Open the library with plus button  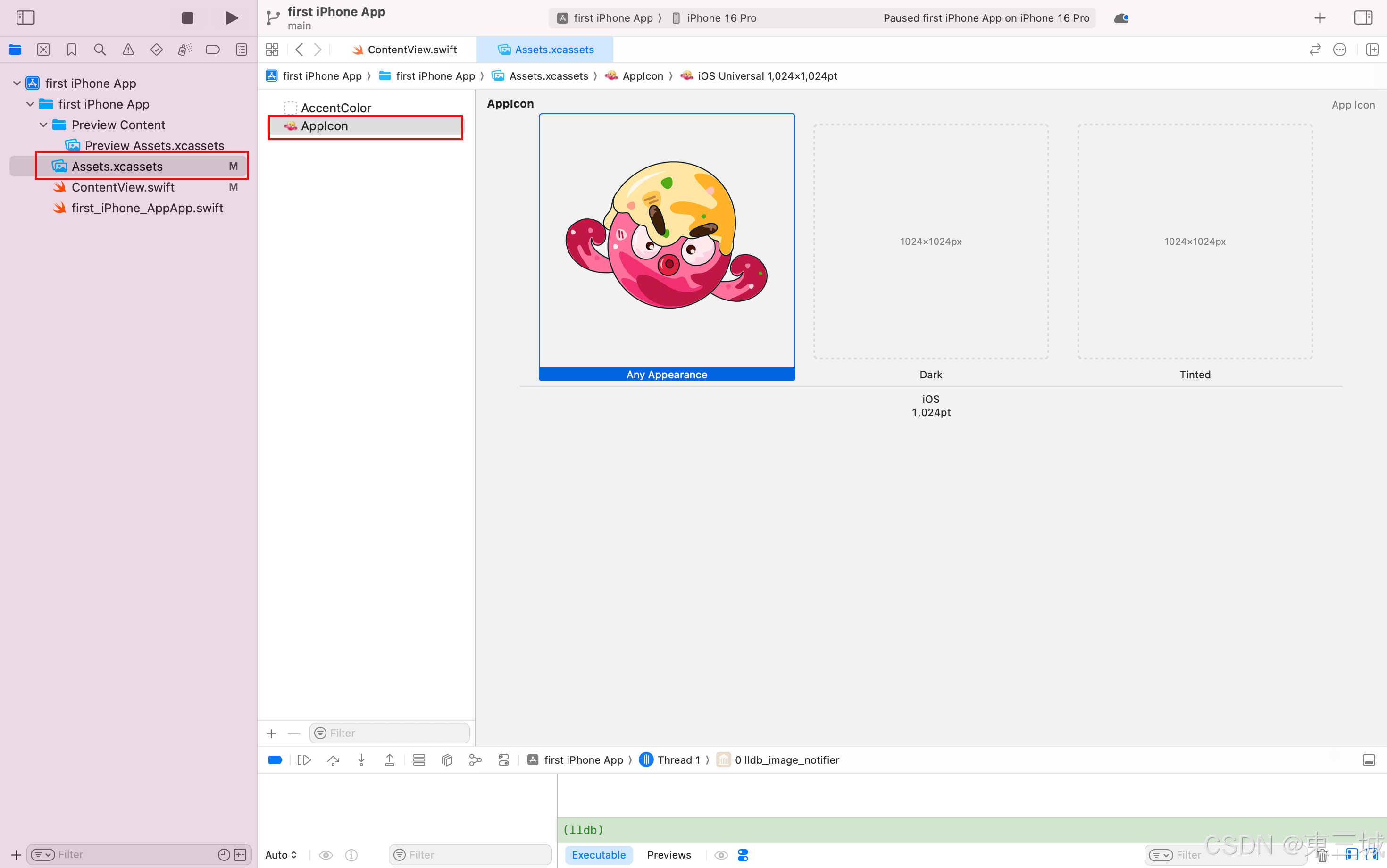pyautogui.click(x=1320, y=18)
